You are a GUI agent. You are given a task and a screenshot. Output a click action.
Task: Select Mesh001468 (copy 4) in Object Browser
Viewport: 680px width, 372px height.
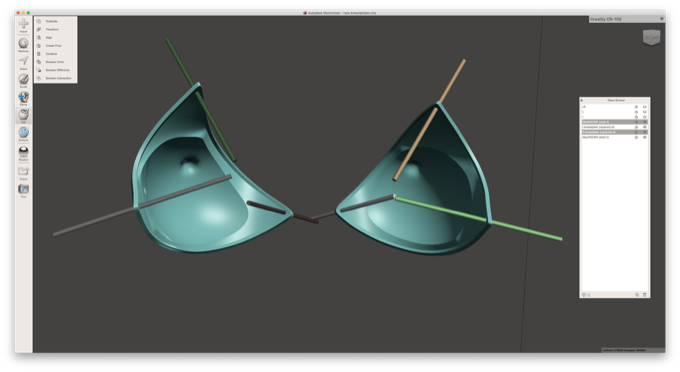point(615,122)
